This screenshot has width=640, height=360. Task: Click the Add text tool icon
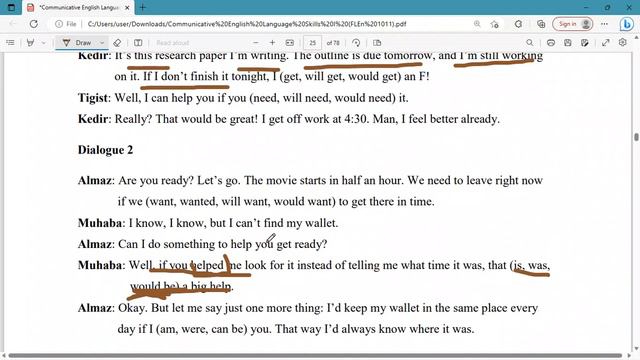[x=138, y=42]
